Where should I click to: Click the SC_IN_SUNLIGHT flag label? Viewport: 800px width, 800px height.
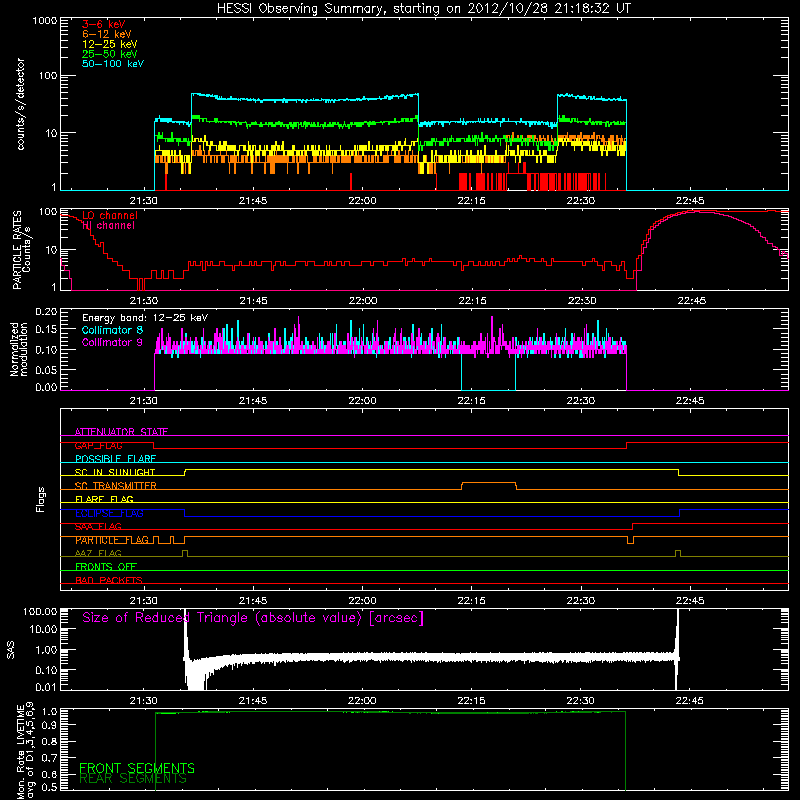tap(115, 472)
